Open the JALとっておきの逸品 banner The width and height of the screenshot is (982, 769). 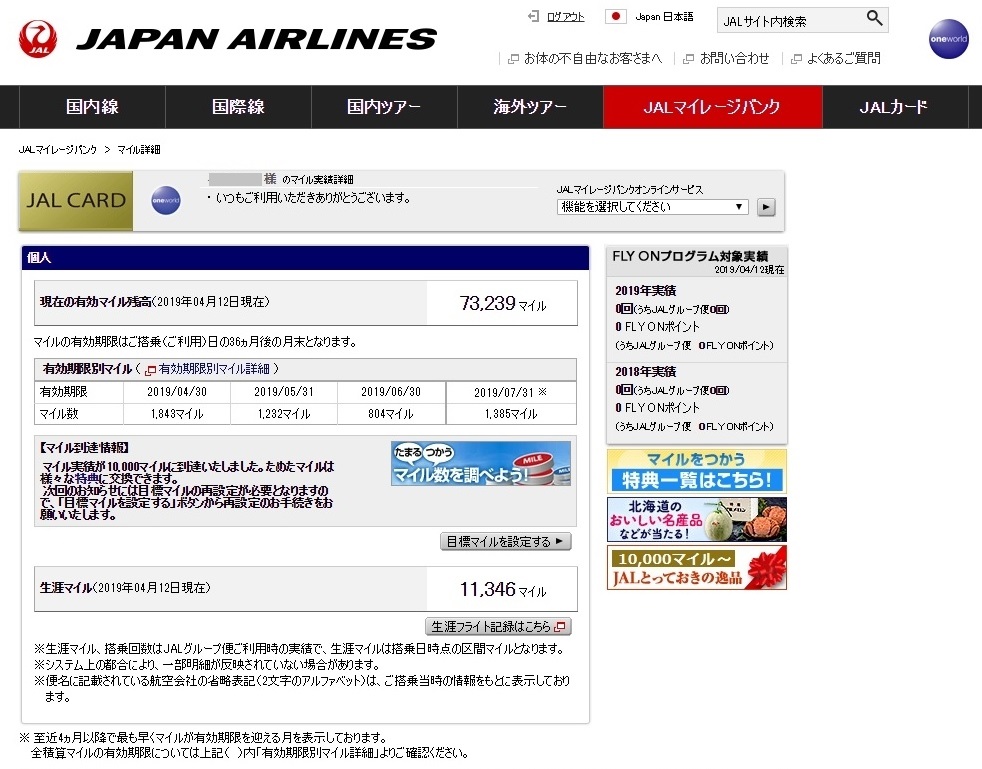[x=696, y=567]
